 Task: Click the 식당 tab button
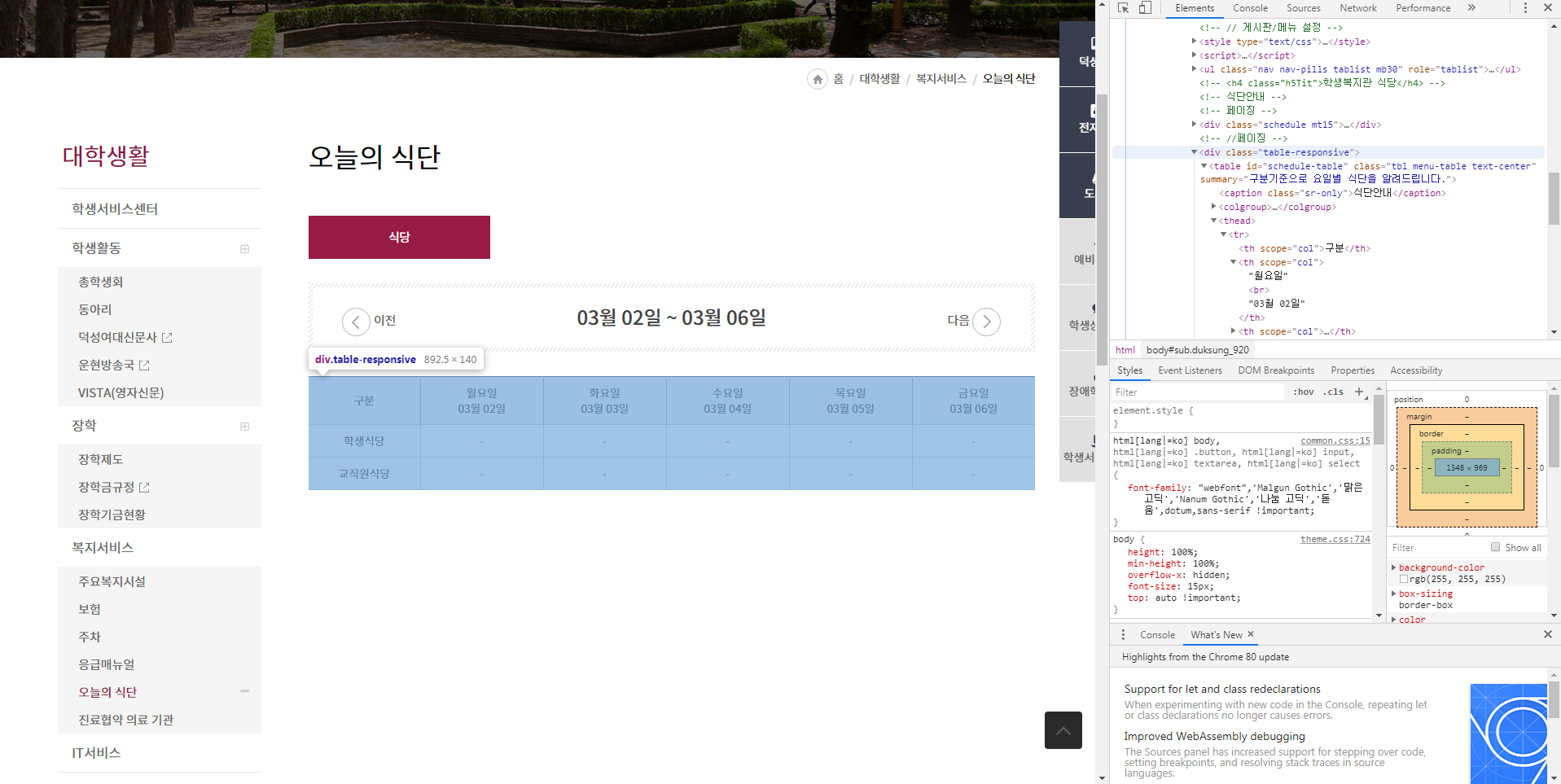click(399, 237)
